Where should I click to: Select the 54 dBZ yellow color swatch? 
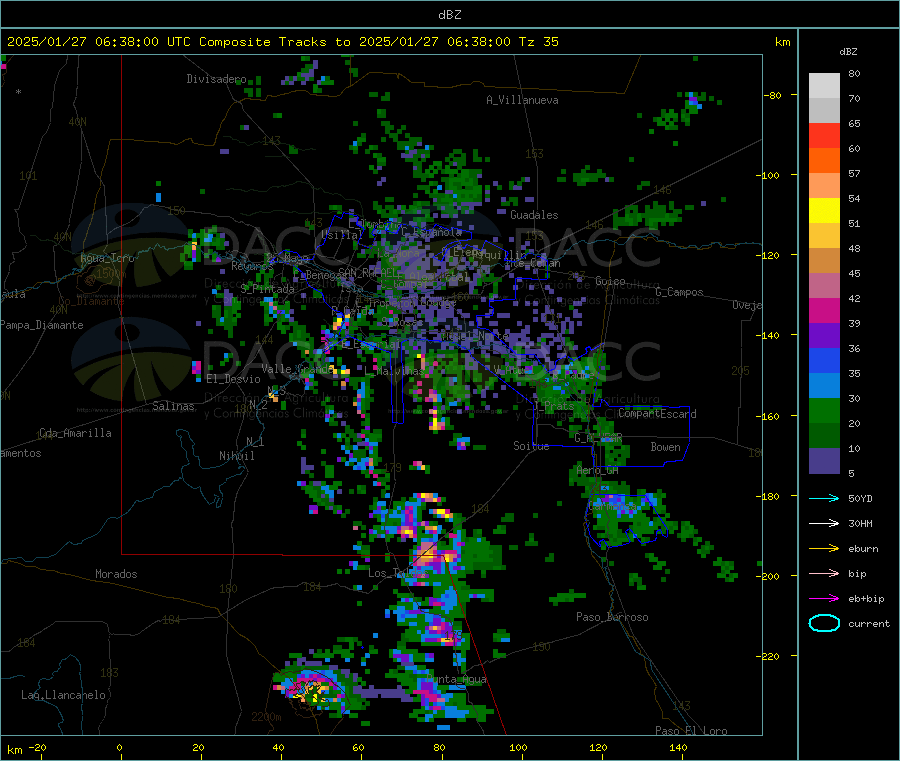824,211
